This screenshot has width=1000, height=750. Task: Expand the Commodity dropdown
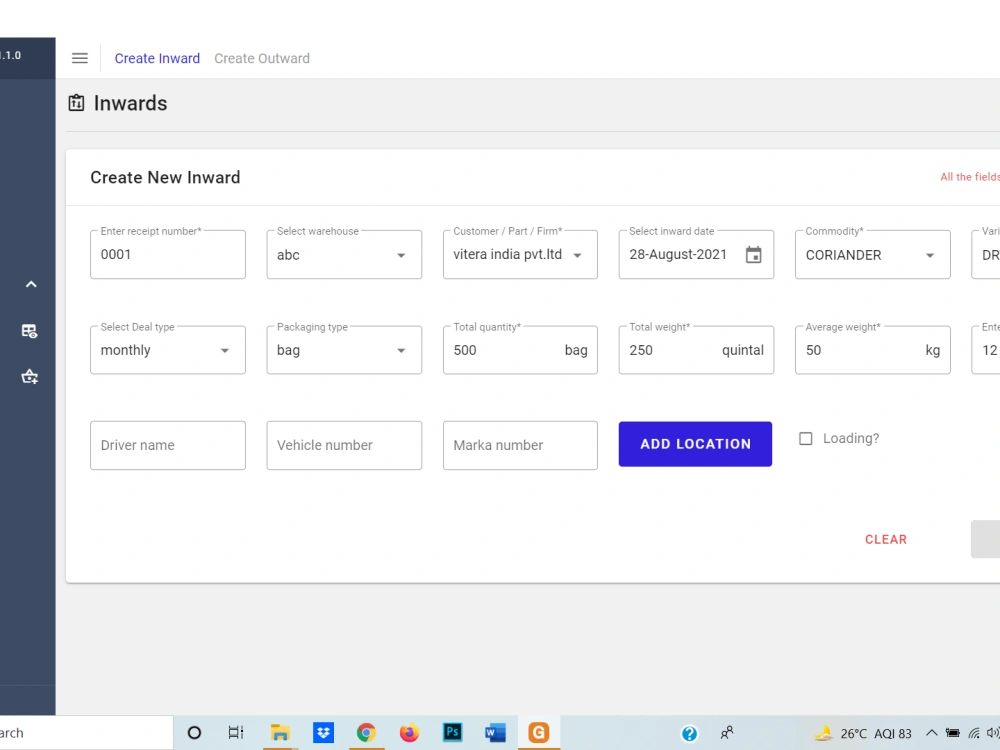(872, 254)
